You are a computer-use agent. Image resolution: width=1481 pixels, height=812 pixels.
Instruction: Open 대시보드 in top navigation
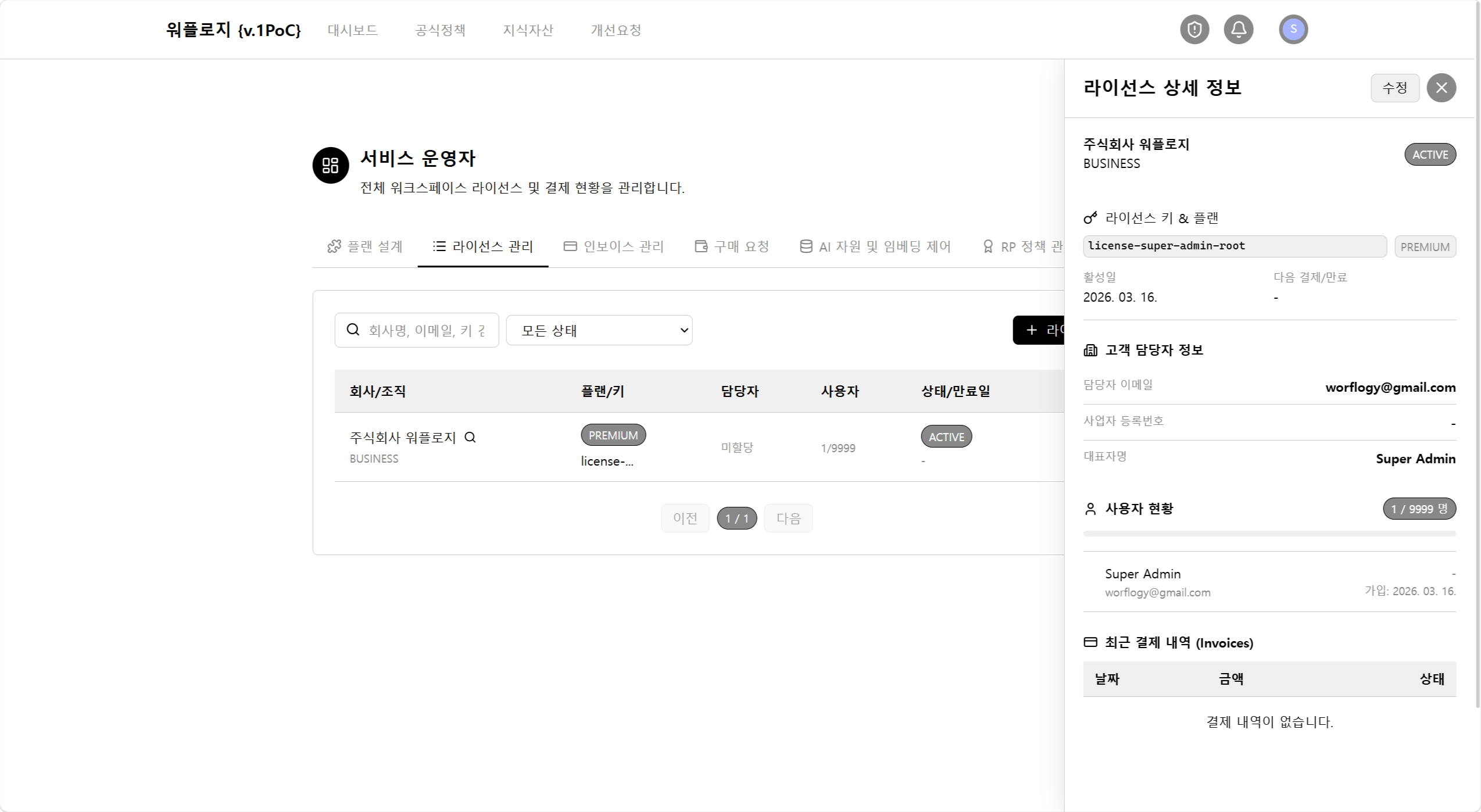[x=353, y=30]
